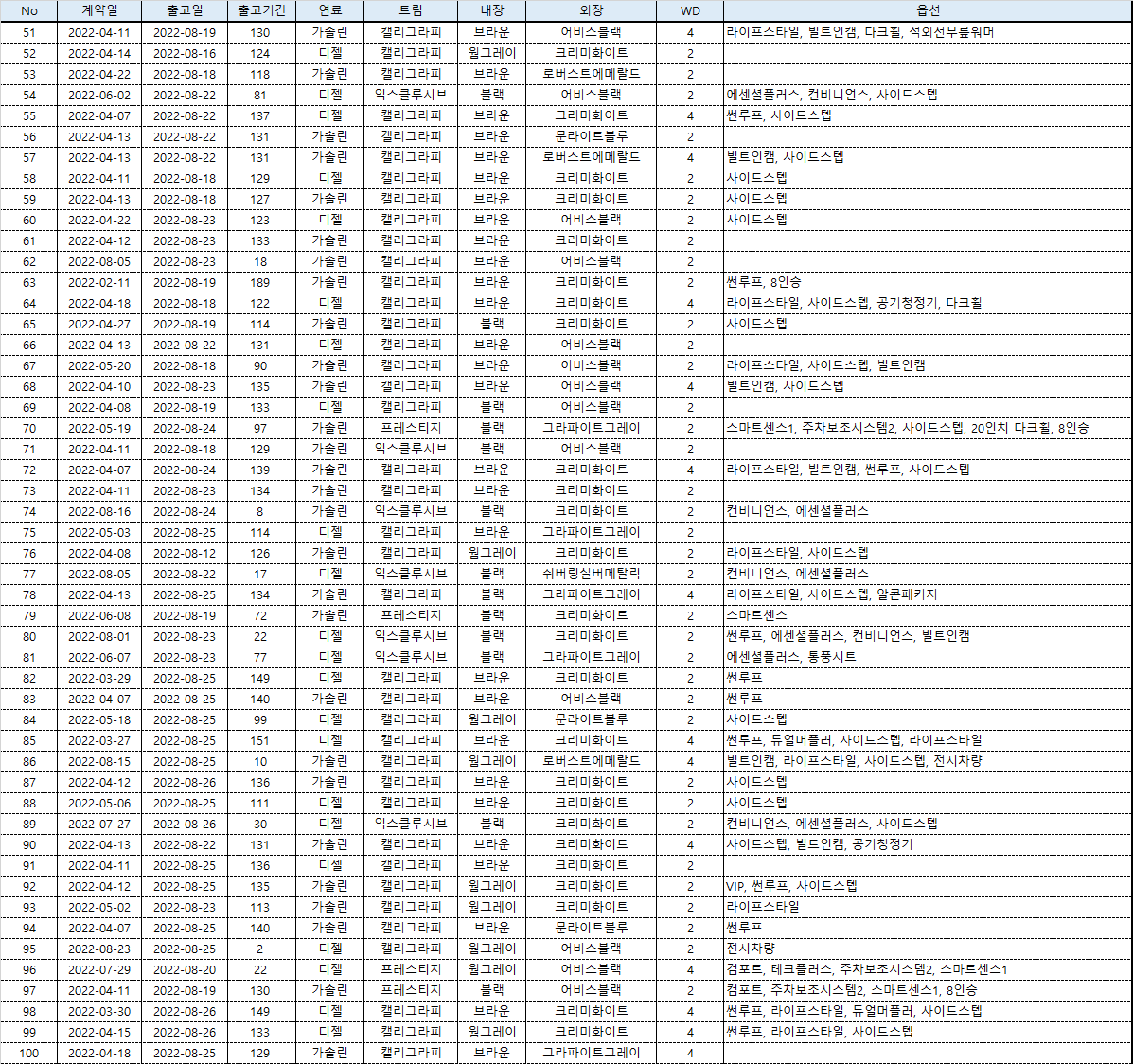
Task: Click options containing 전시차량 in row 86
Action: pos(854,762)
